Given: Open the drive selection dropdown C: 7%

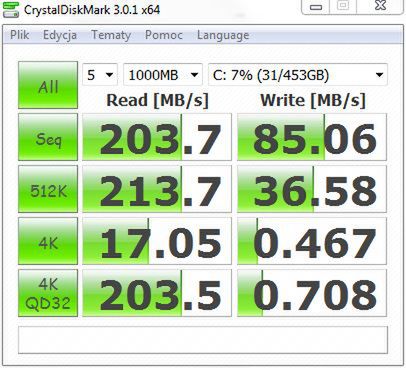Looking at the screenshot, I should tap(298, 74).
